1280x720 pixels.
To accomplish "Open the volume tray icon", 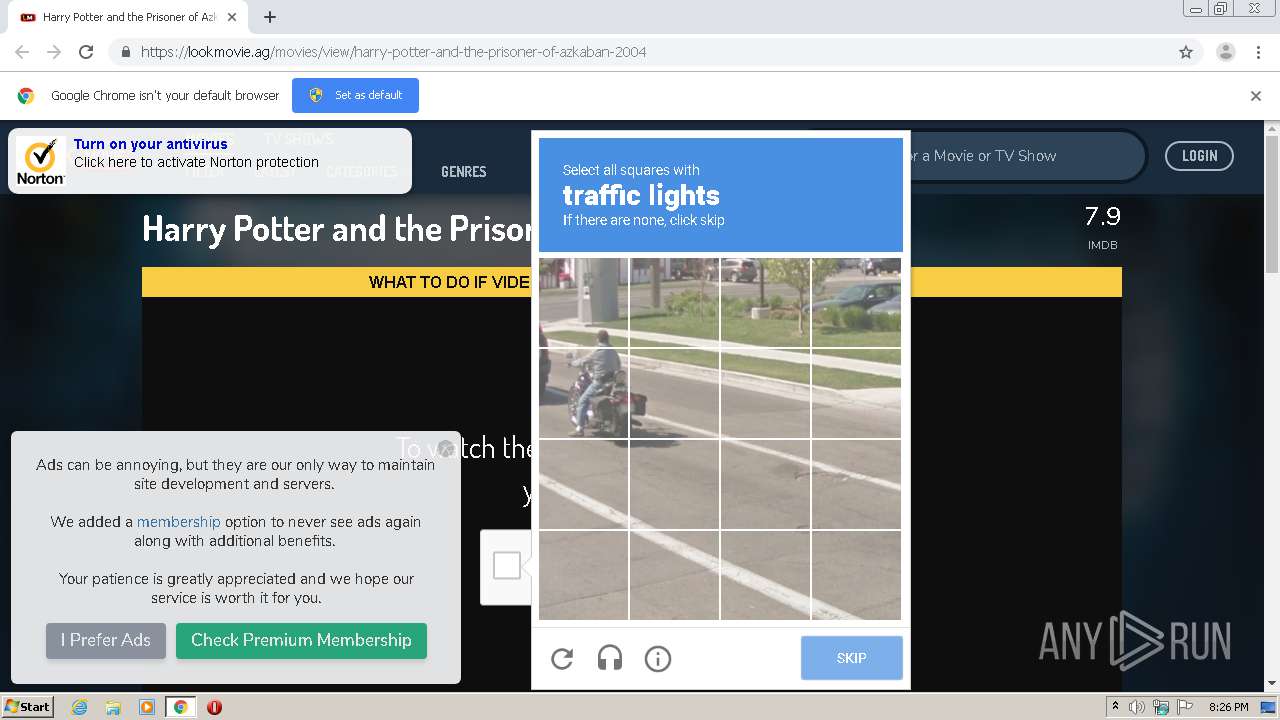I will (1137, 707).
